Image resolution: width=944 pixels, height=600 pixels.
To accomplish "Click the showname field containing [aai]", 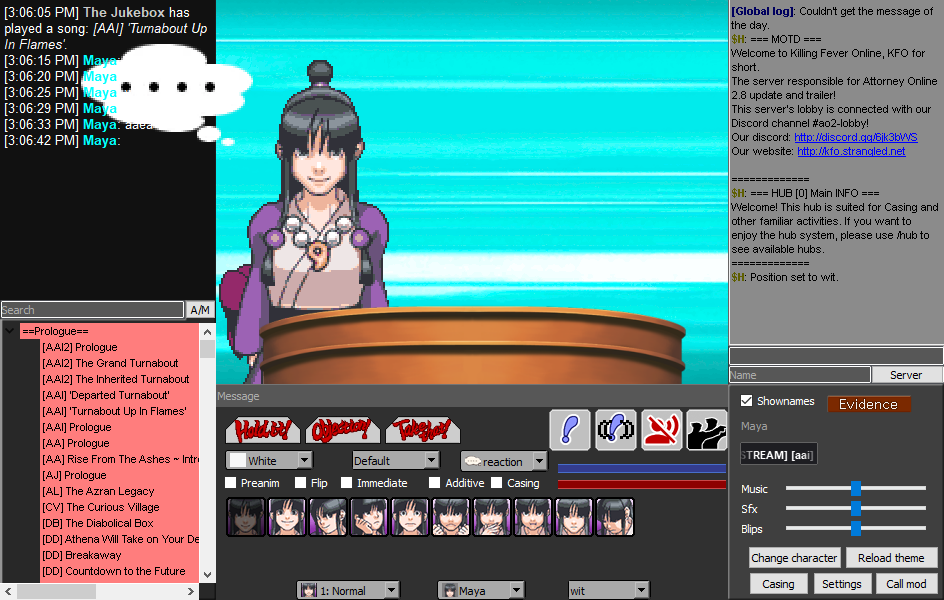I will pos(778,454).
